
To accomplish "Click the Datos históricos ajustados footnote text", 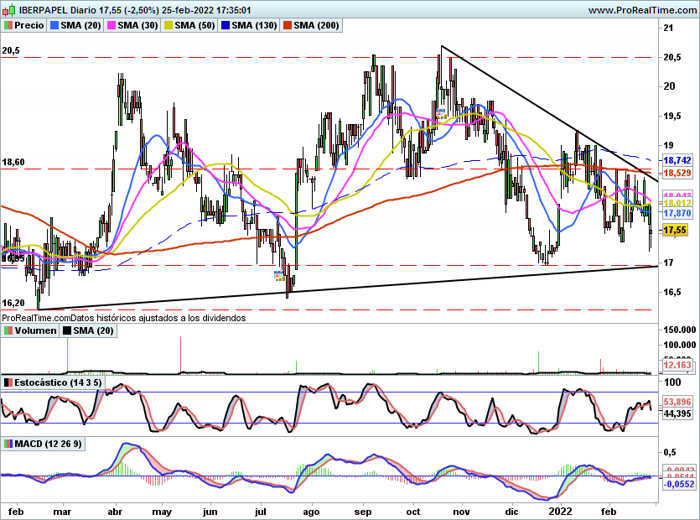I will [x=158, y=318].
